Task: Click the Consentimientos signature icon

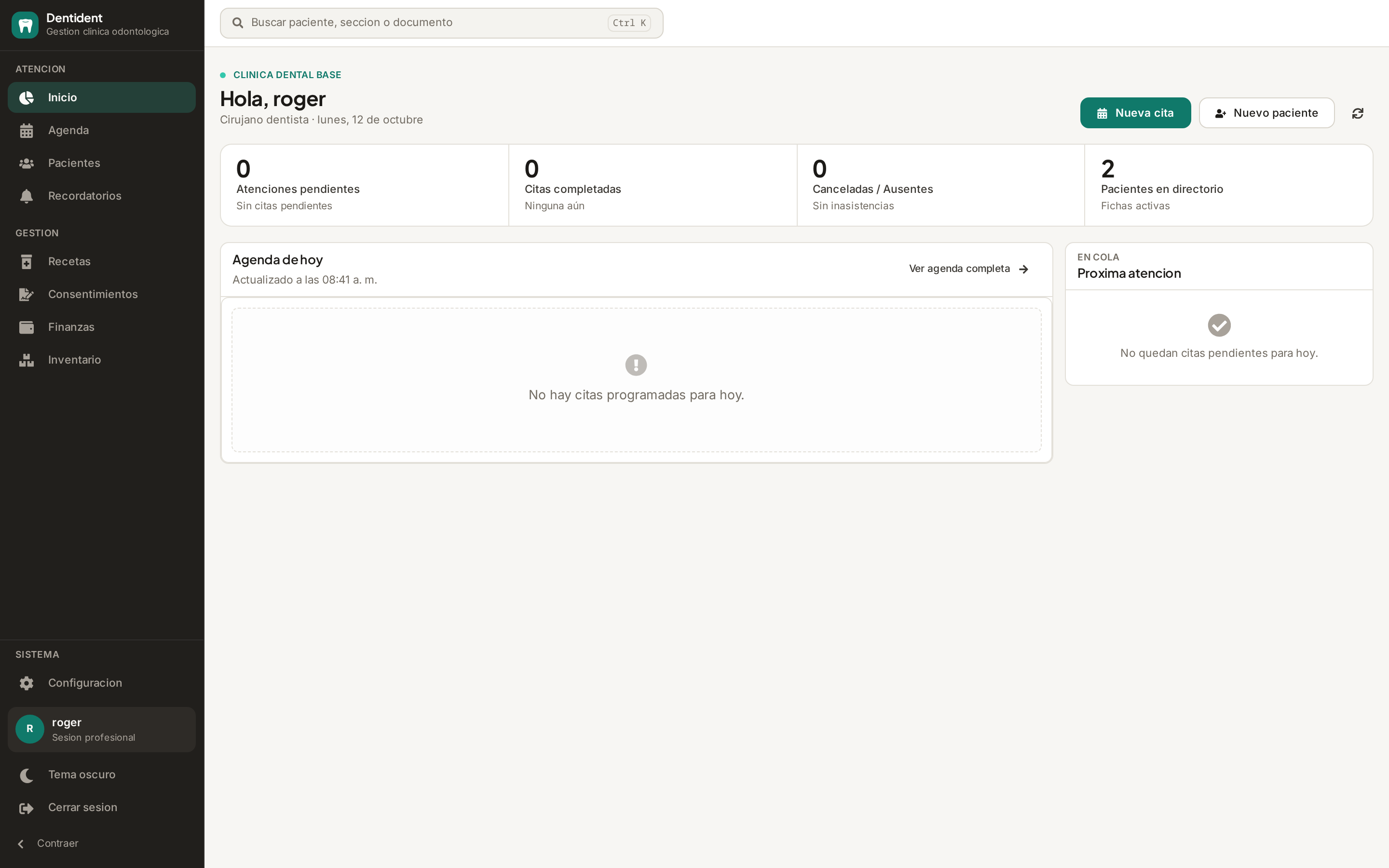Action: [x=27, y=295]
